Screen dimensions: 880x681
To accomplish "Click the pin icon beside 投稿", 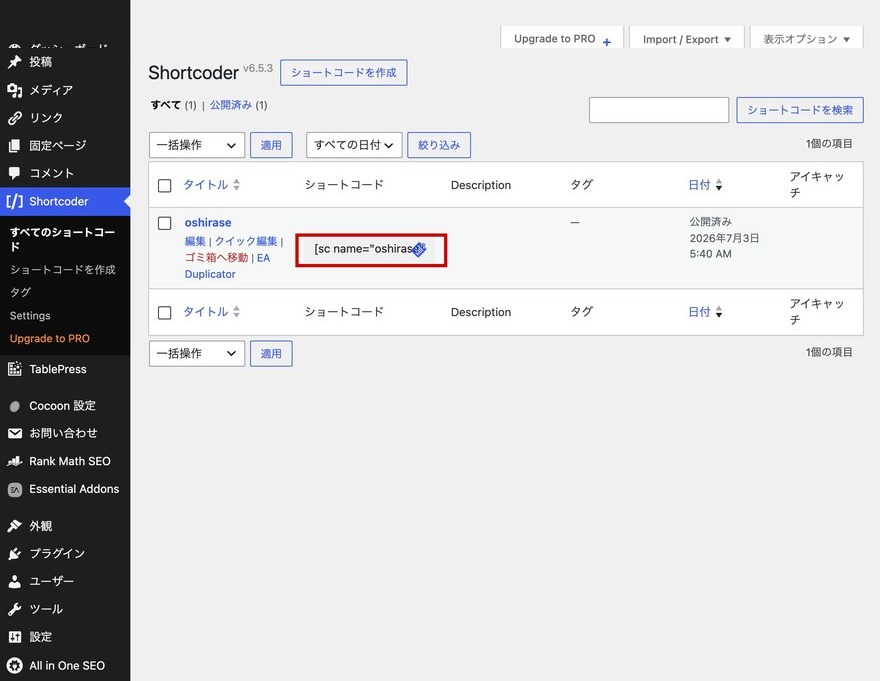I will (x=15, y=62).
